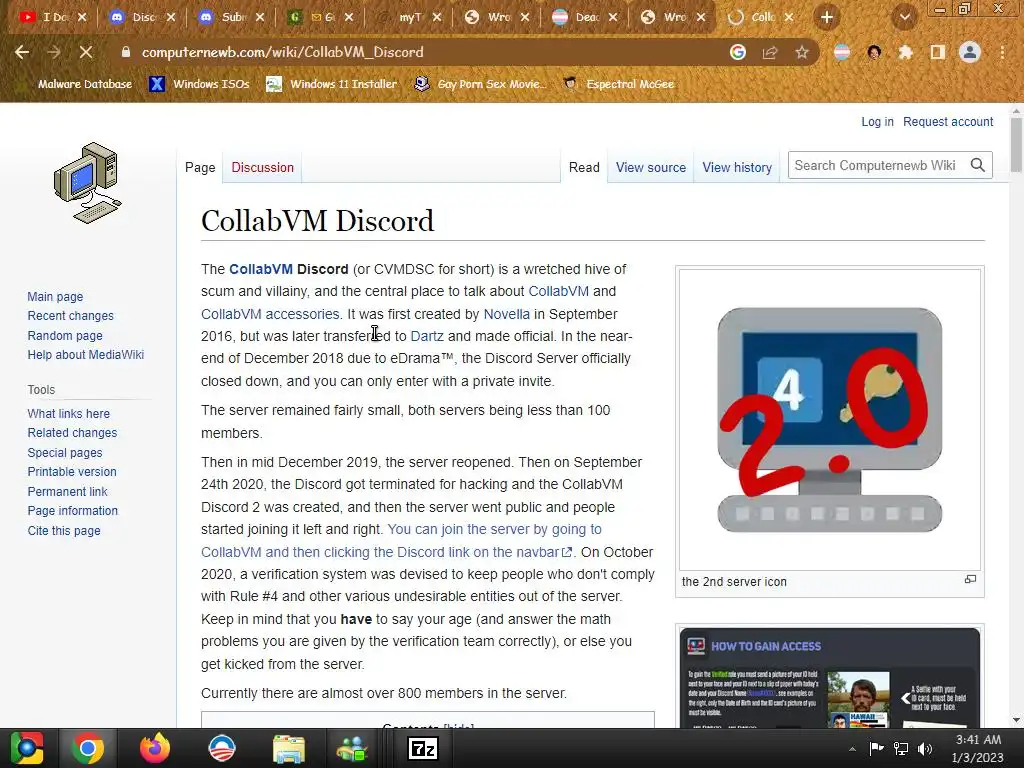The width and height of the screenshot is (1024, 768).
Task: Click the volume speaker tray icon
Action: coord(925,748)
